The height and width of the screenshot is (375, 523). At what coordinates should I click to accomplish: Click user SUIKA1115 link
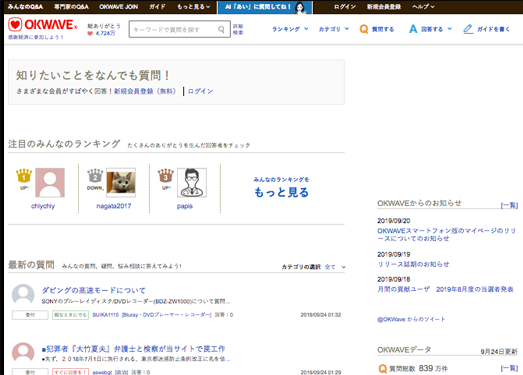pyautogui.click(x=106, y=315)
